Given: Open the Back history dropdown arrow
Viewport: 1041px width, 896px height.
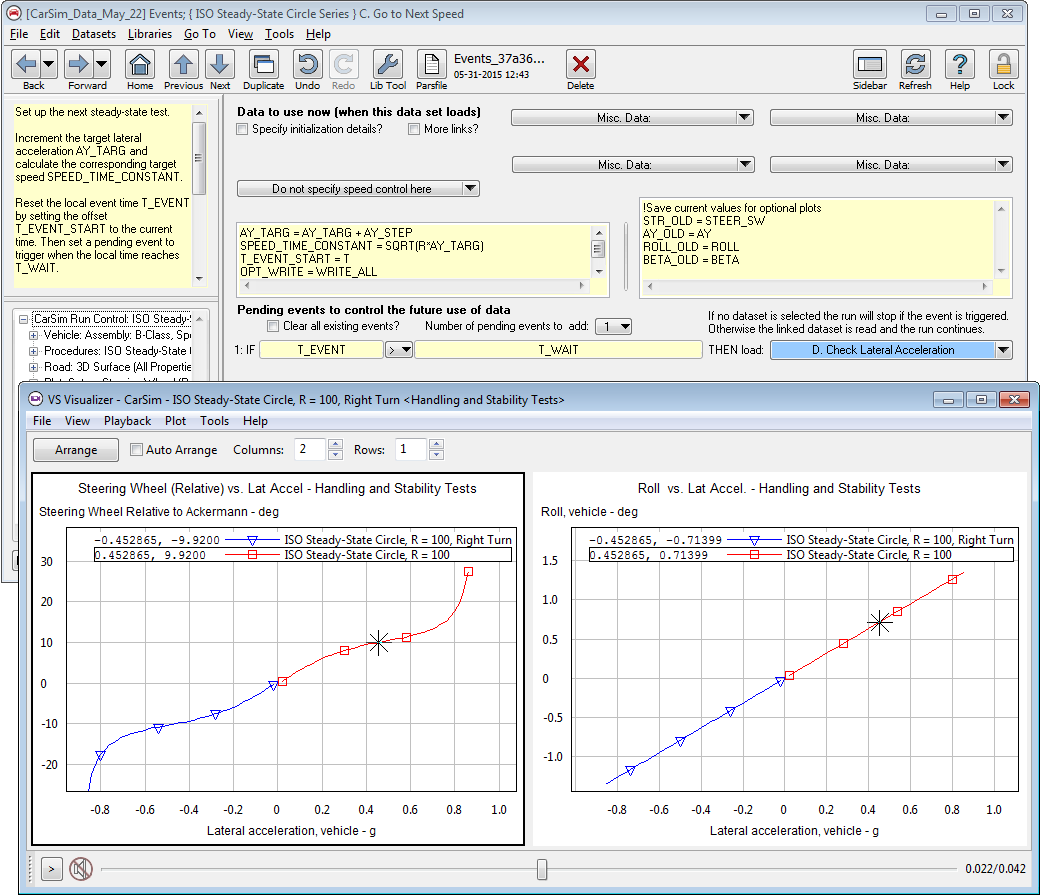Looking at the screenshot, I should click(48, 64).
